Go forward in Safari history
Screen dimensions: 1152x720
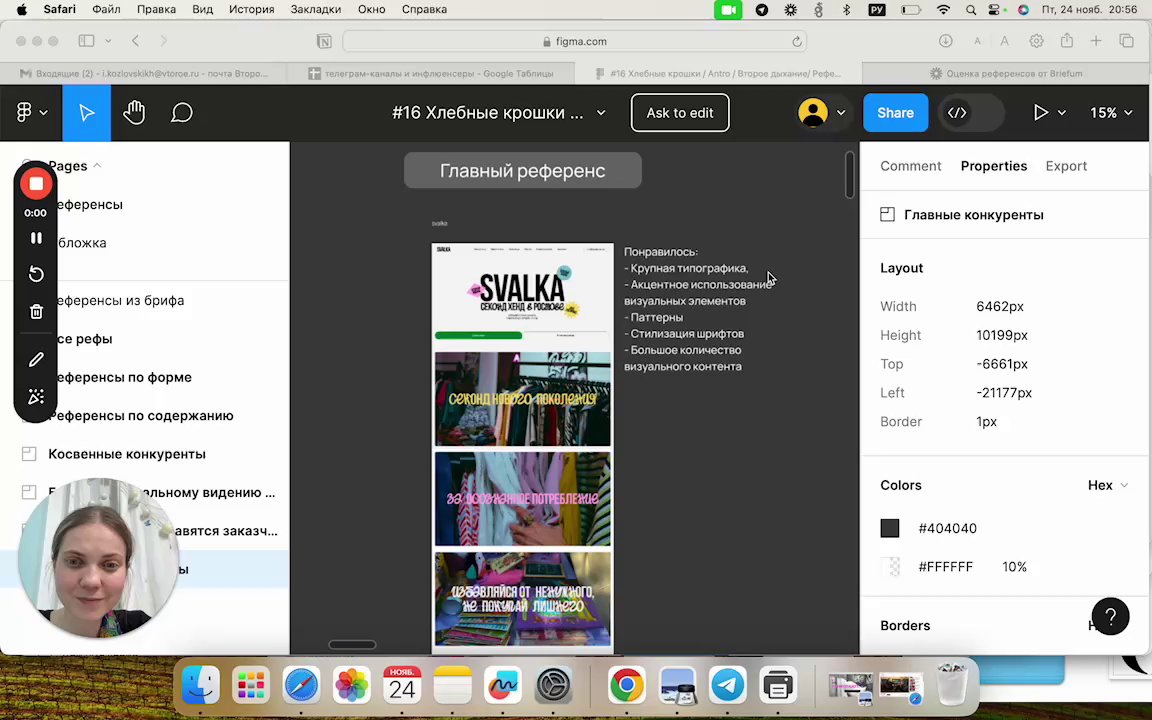pos(163,41)
